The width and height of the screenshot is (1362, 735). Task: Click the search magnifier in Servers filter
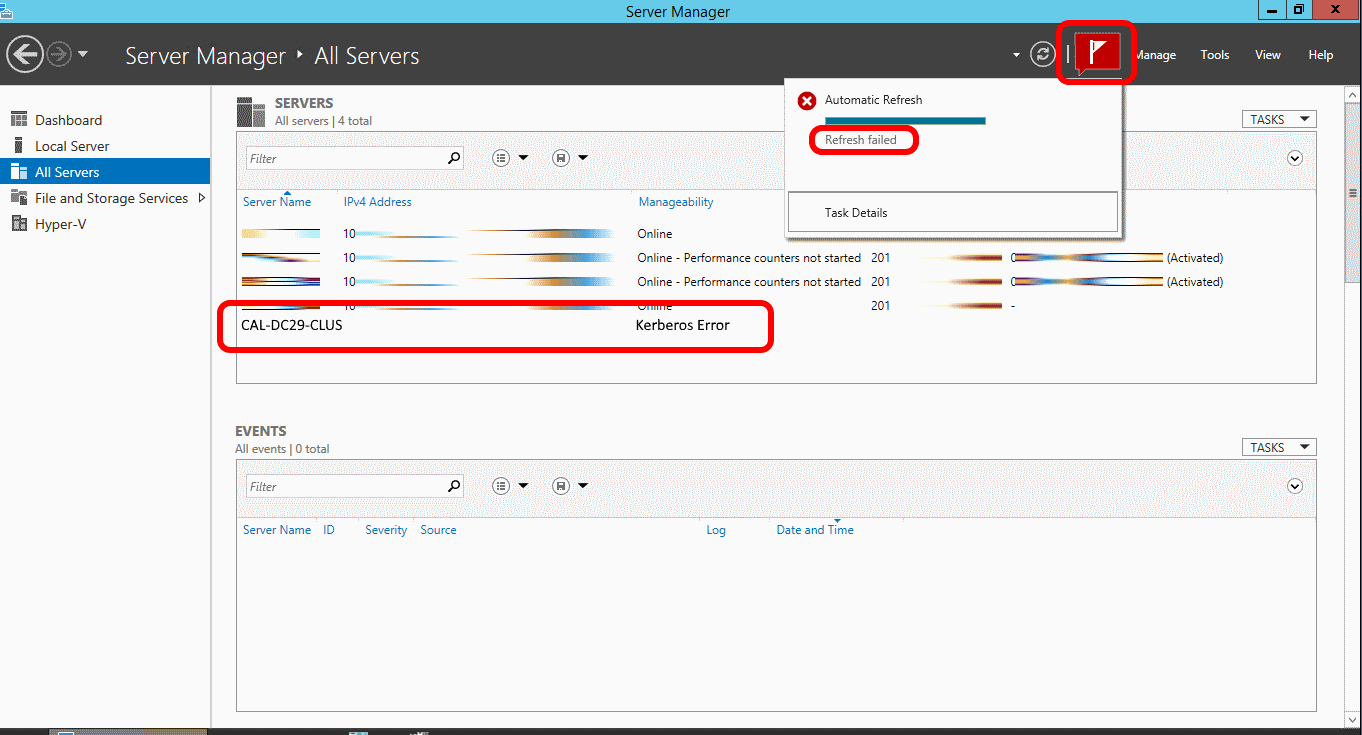(453, 158)
